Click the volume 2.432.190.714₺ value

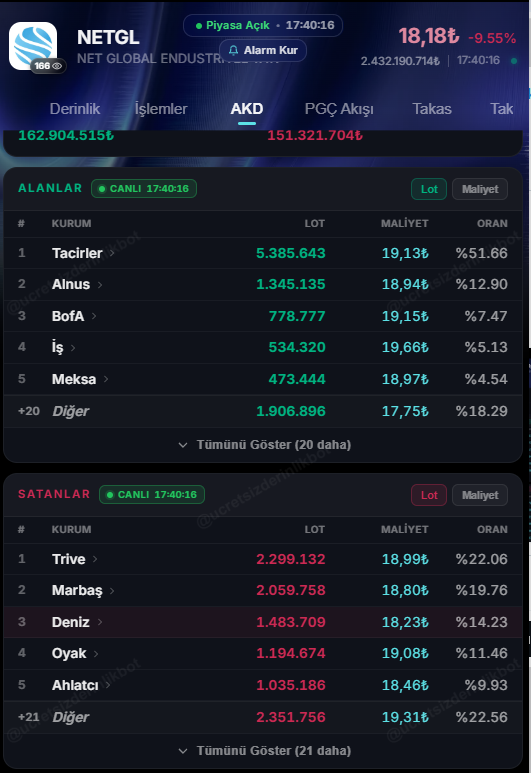400,61
